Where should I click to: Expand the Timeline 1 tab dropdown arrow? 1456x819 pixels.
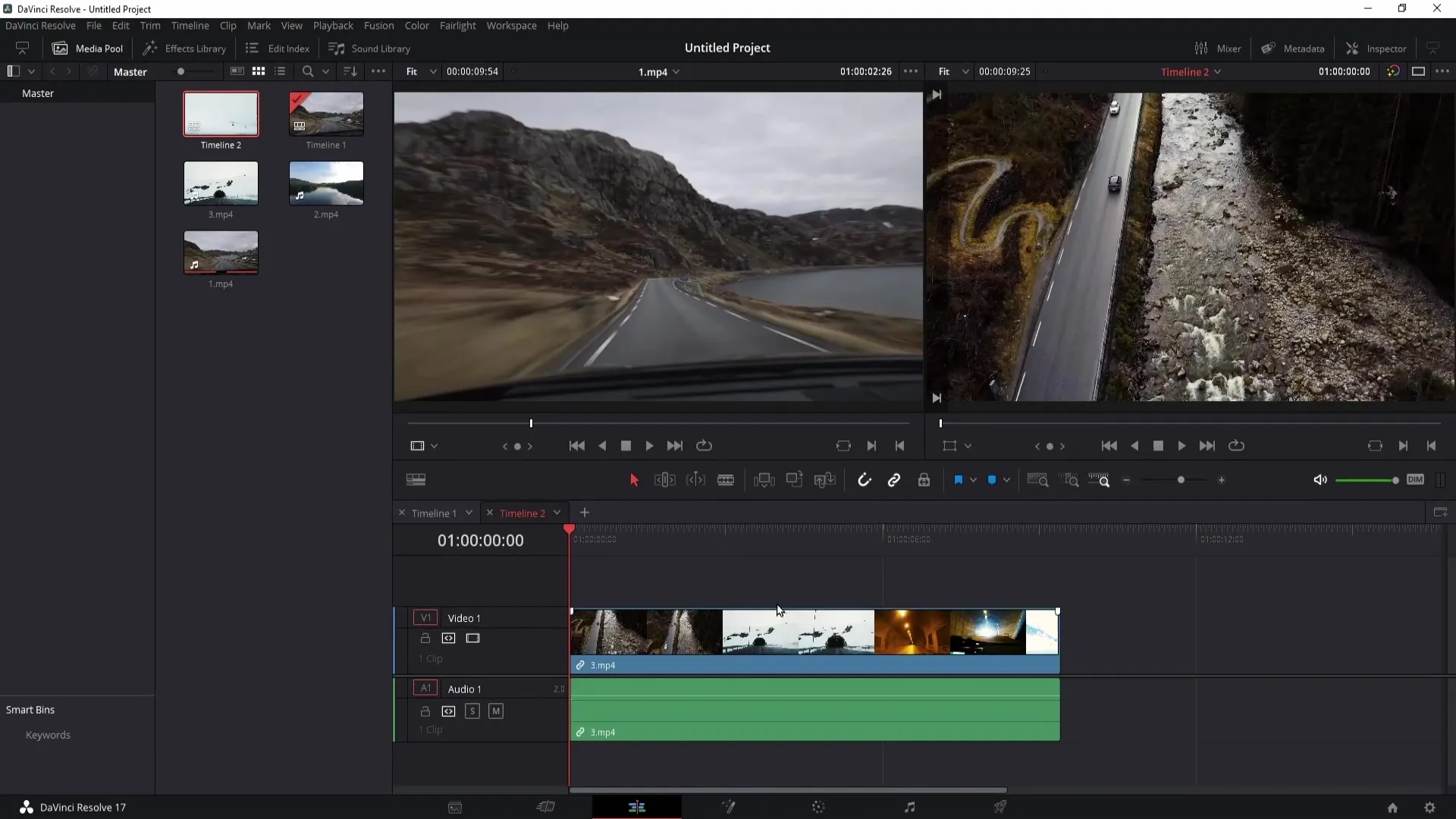469,513
